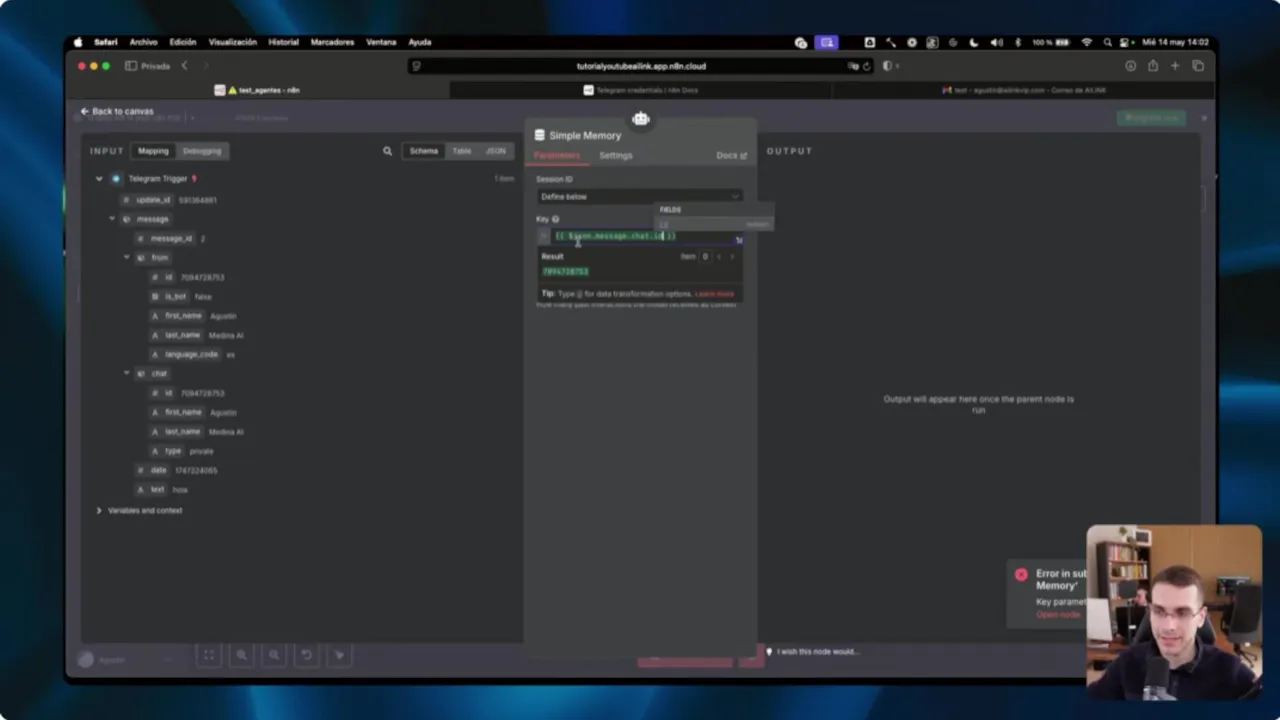This screenshot has width=1280, height=720.
Task: Show Safari tab overview icon
Action: pyautogui.click(x=1198, y=66)
